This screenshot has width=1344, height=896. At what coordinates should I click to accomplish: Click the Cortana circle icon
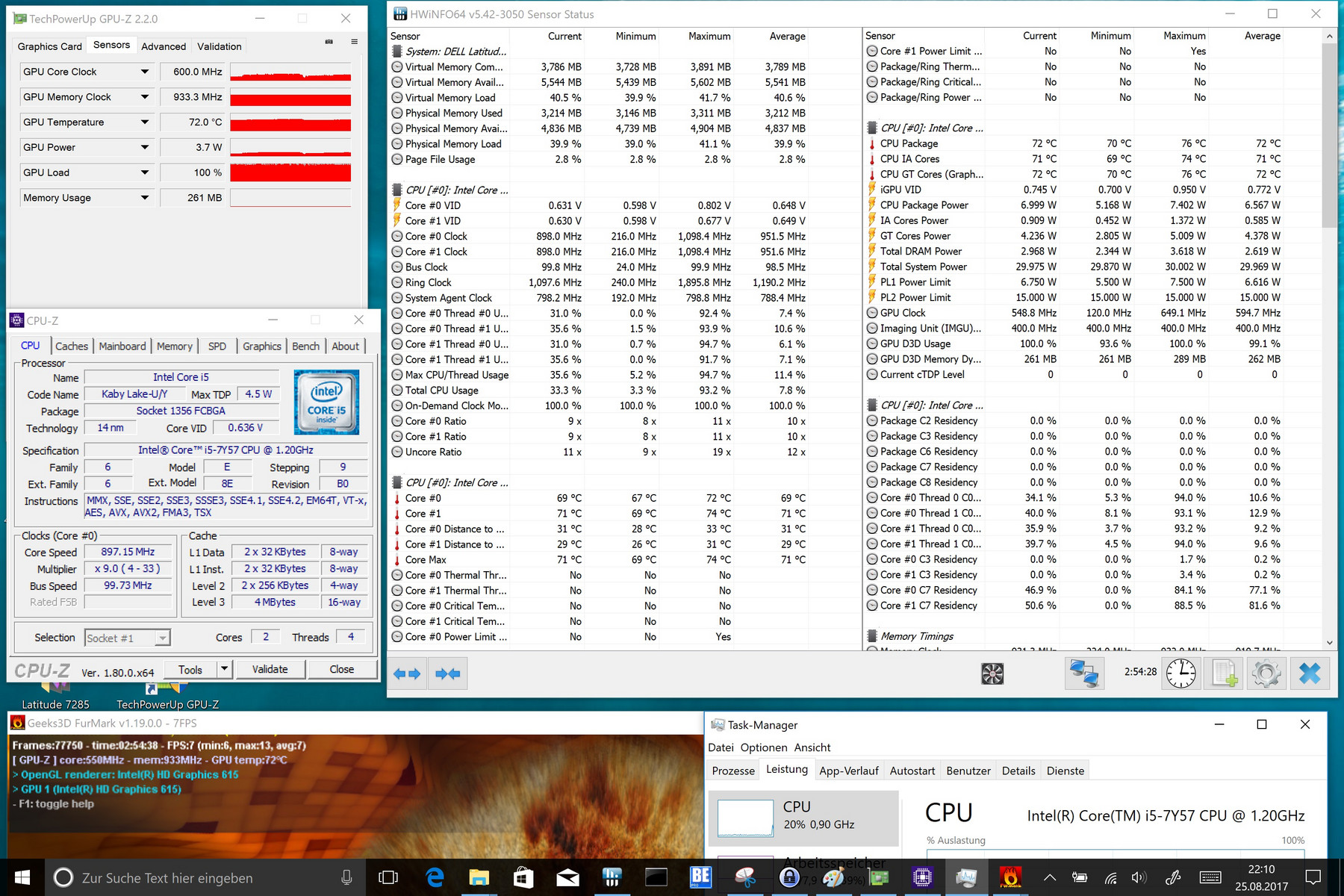(x=63, y=877)
